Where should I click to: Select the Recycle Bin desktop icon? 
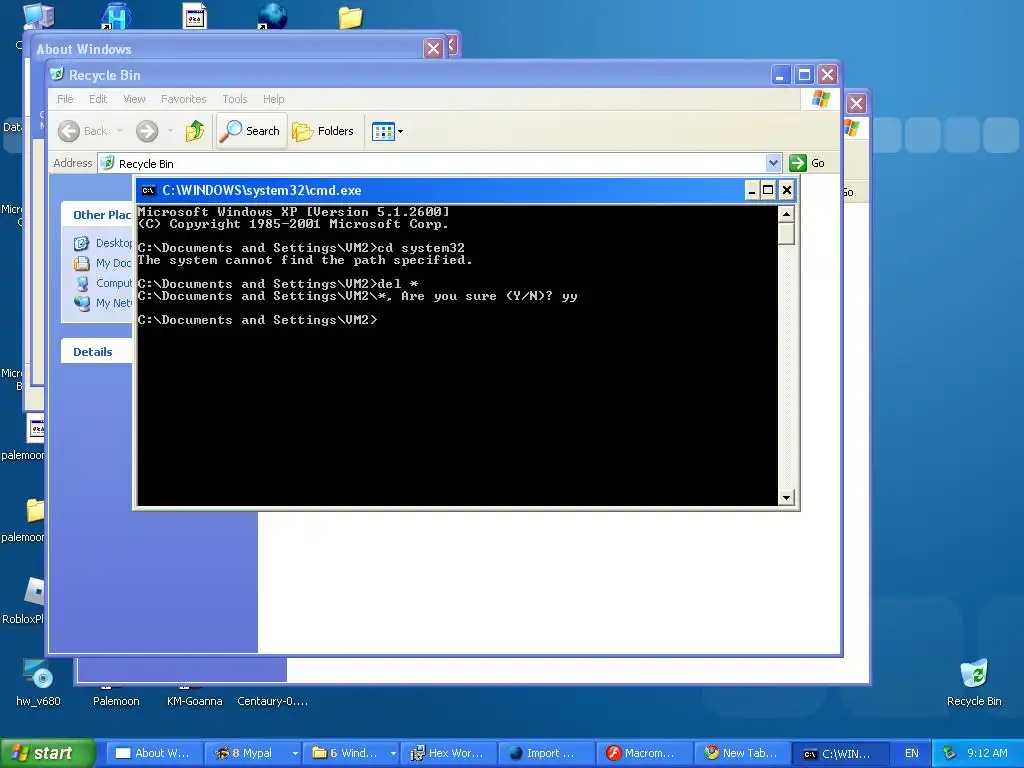click(974, 682)
